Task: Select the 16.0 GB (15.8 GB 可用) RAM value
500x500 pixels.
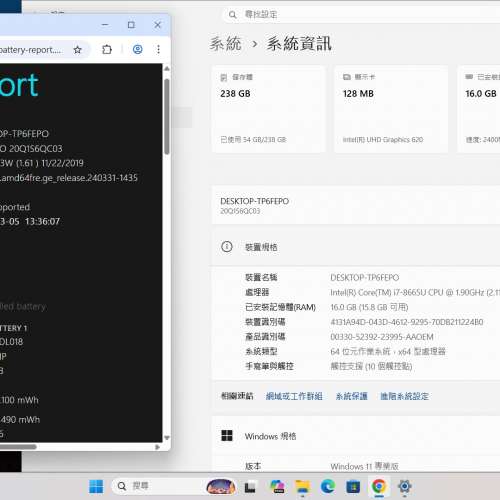Action: click(369, 307)
